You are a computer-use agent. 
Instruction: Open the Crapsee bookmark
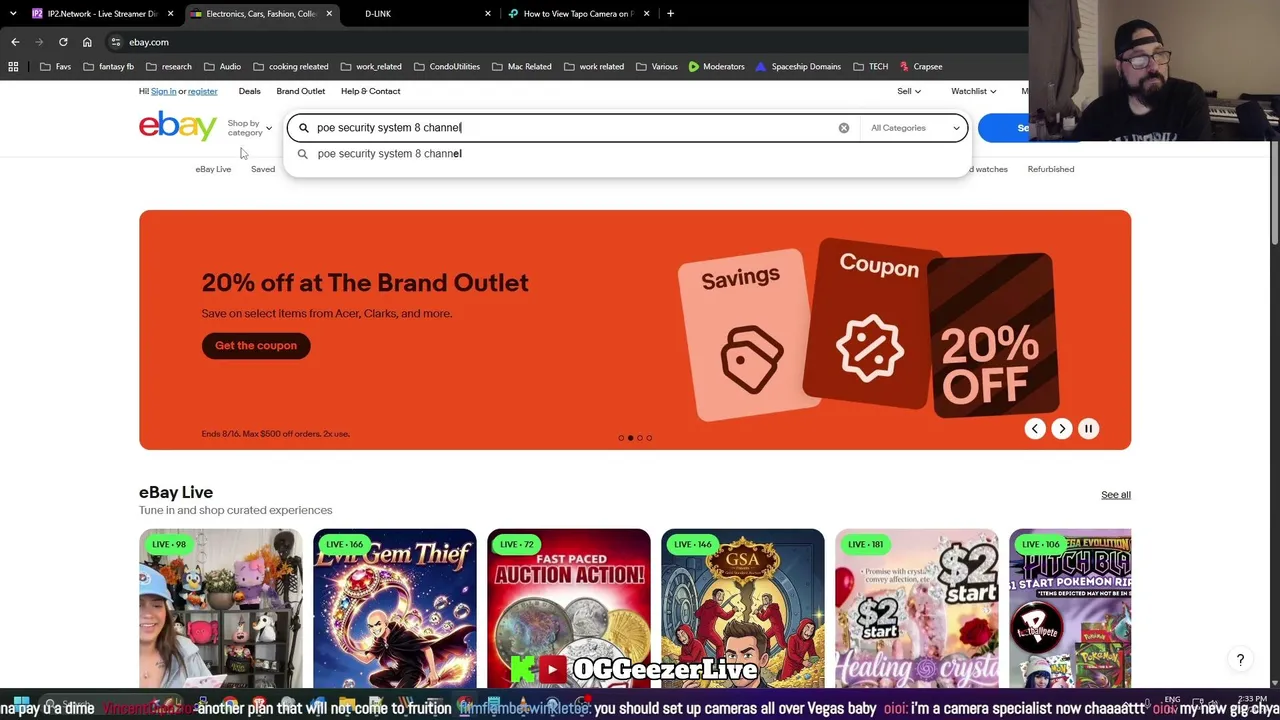[921, 67]
